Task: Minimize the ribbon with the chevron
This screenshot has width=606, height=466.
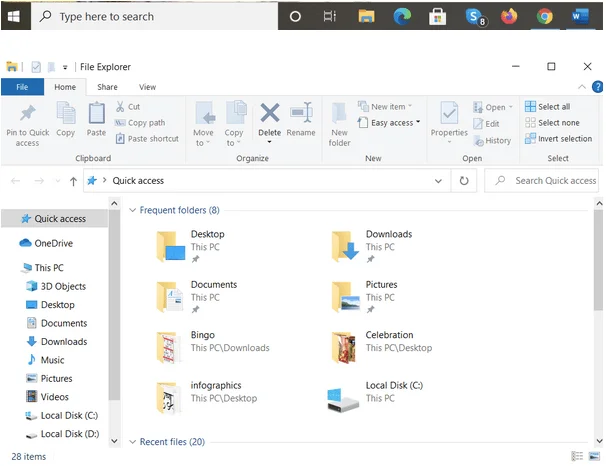Action: [x=582, y=87]
